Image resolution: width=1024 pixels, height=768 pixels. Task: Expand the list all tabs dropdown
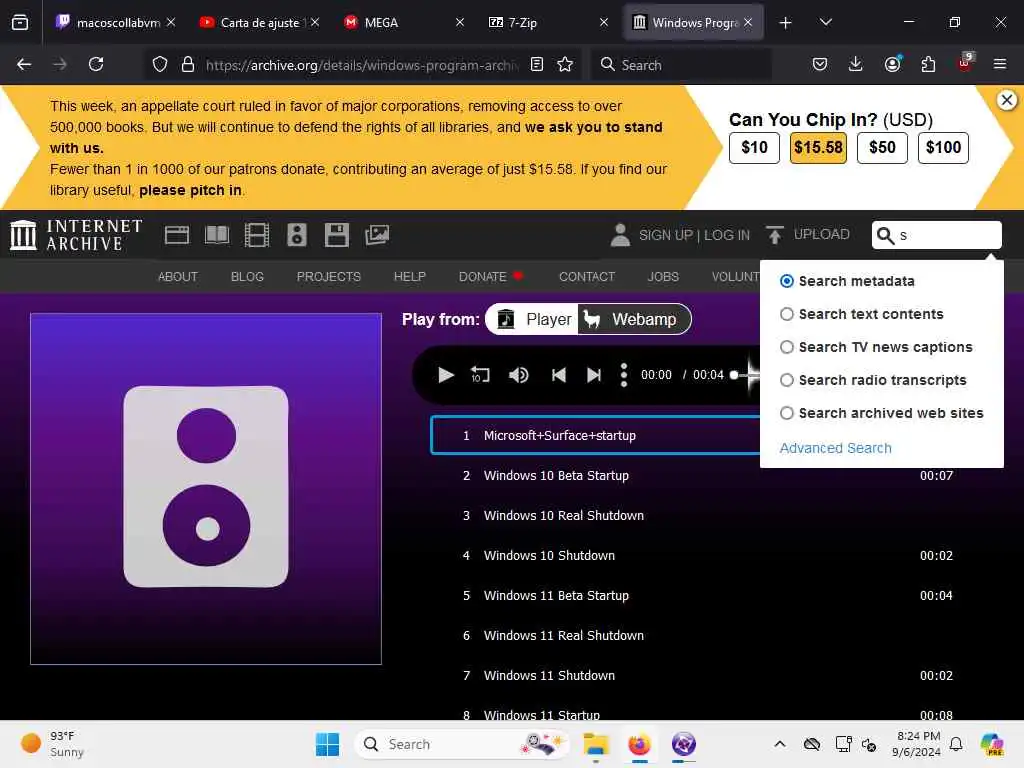pos(825,22)
